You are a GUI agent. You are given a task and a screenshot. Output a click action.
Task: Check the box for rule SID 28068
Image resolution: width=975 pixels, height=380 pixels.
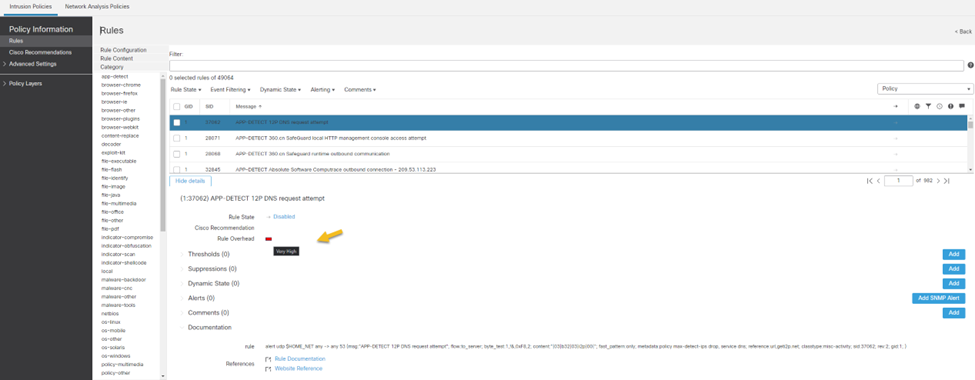[x=177, y=154]
